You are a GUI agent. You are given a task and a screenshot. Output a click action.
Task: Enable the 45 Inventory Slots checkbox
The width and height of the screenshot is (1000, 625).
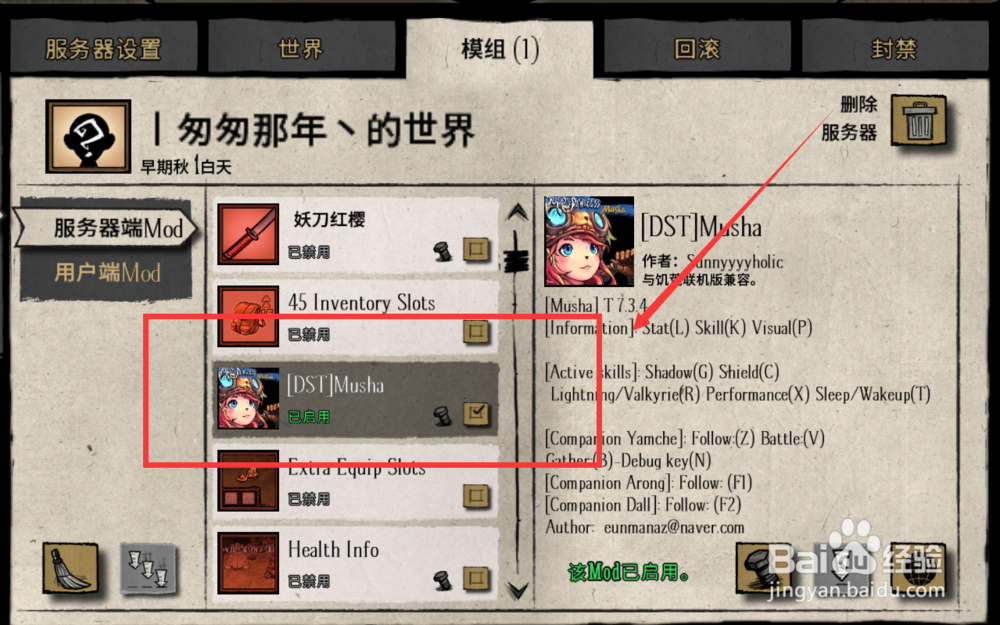tap(476, 331)
